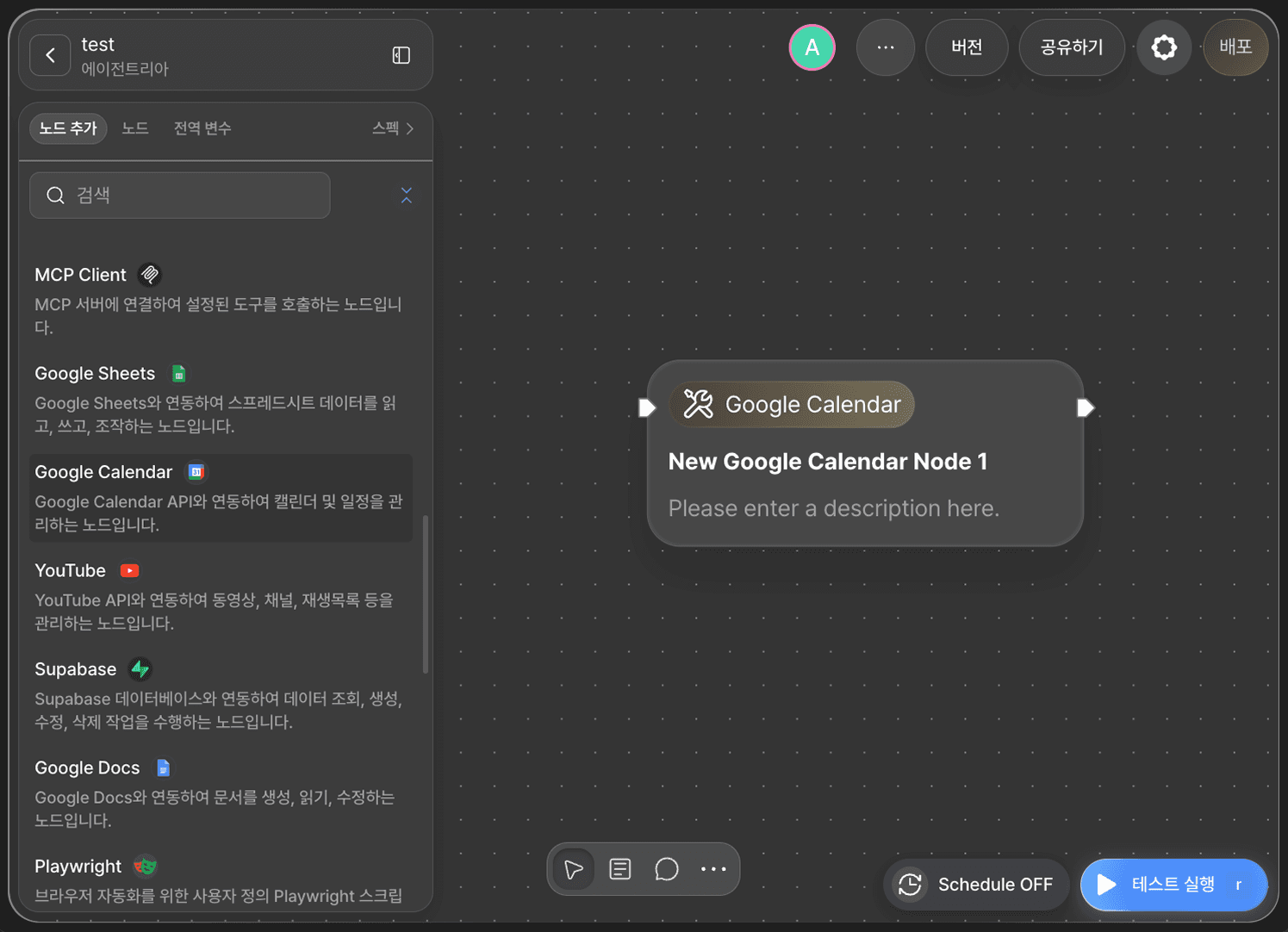Image resolution: width=1288 pixels, height=932 pixels.
Task: Click the node description placeholder text
Action: [834, 508]
